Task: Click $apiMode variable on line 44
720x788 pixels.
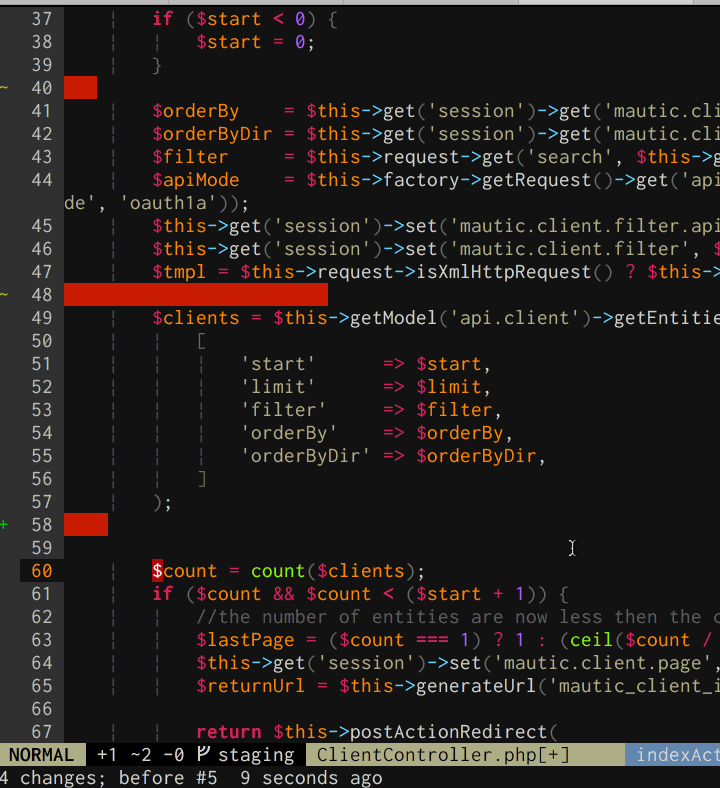Action: coord(195,180)
